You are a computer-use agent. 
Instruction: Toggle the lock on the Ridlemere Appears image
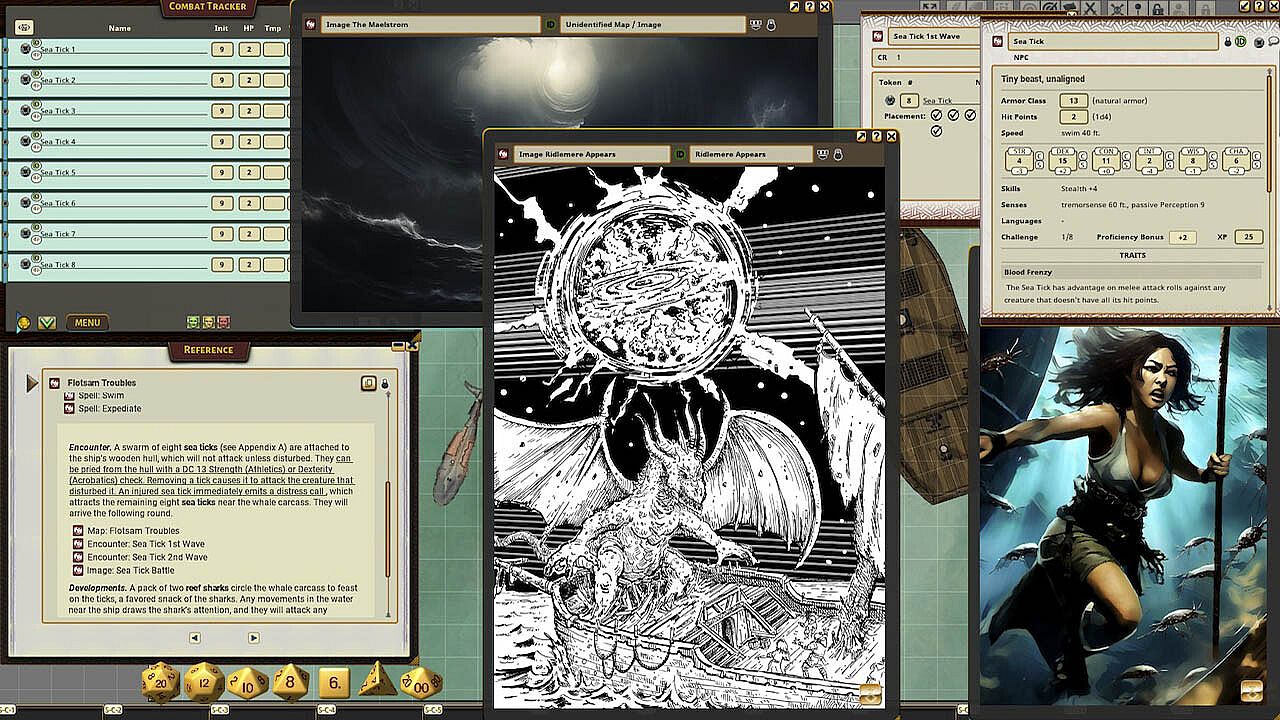point(838,155)
